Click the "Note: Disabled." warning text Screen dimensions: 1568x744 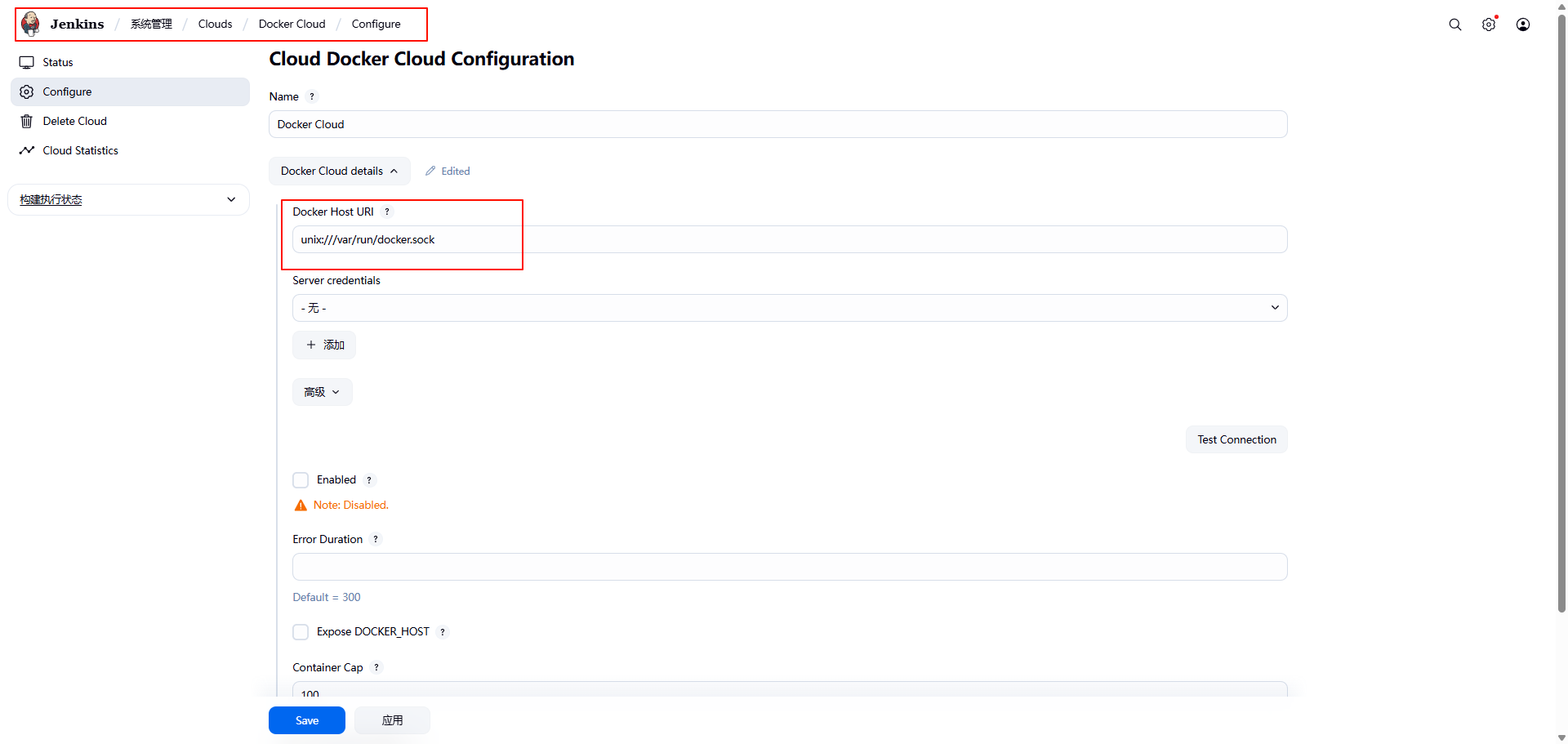coord(351,506)
